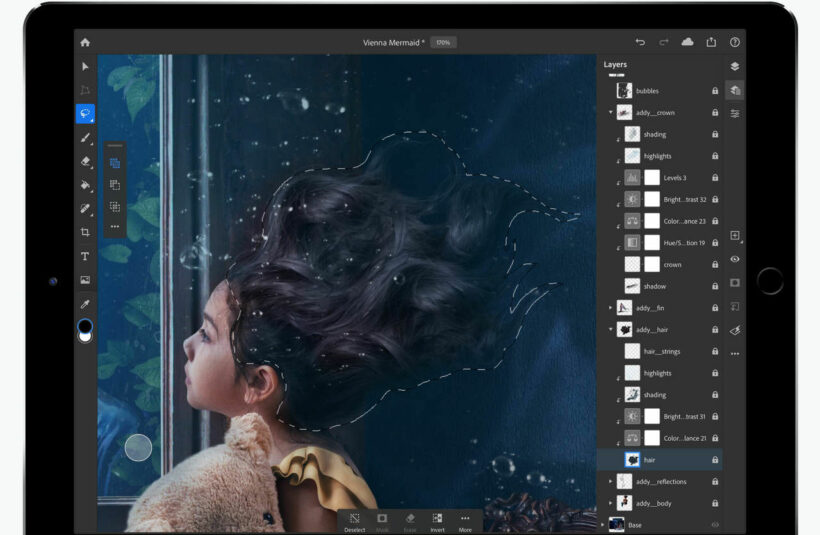Toggle lock on Levels 3 layer
Viewport: 820px width, 535px height.
(715, 178)
